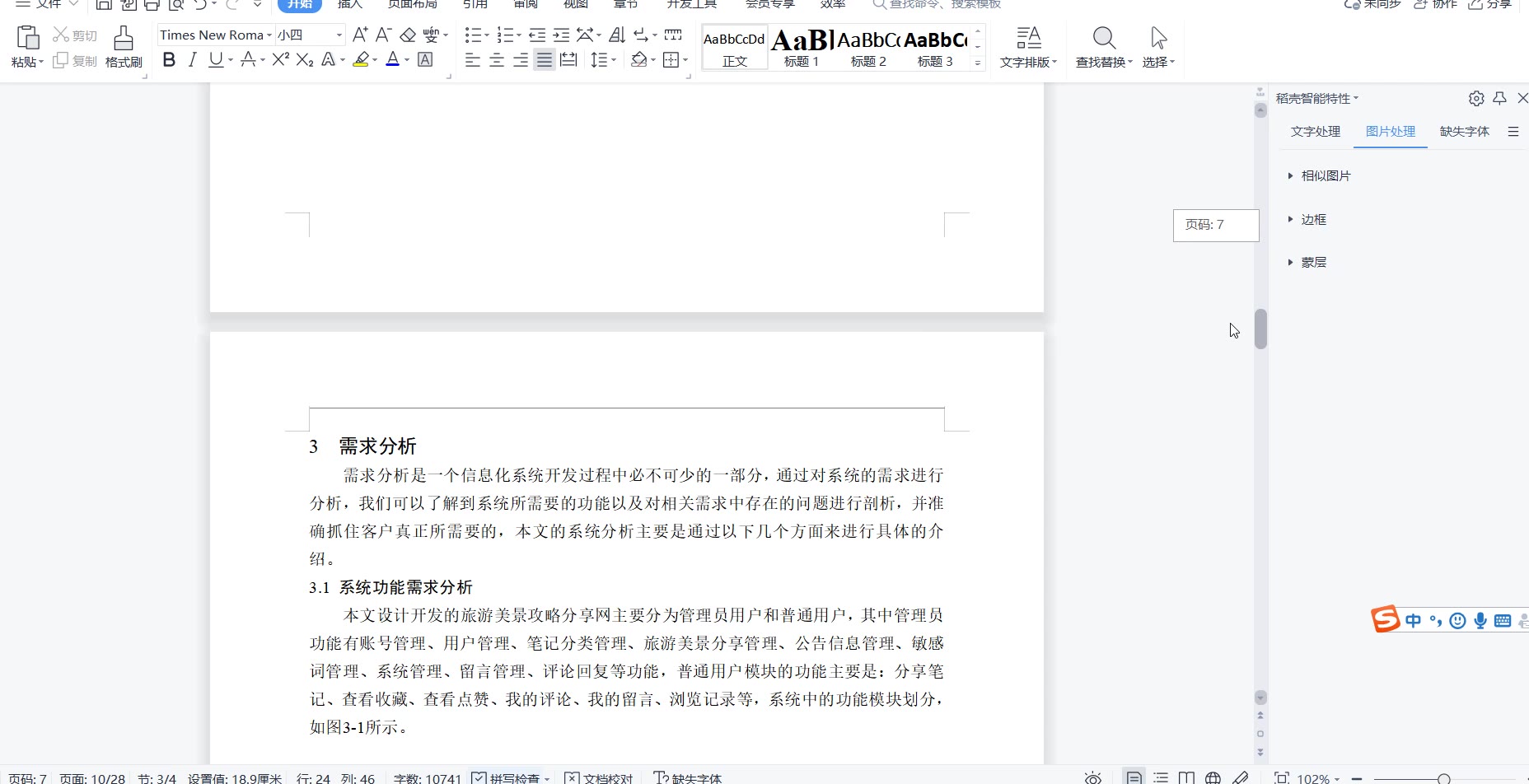Image resolution: width=1529 pixels, height=784 pixels.
Task: Click the Find and Replace magnifier icon
Action: coord(1104,38)
